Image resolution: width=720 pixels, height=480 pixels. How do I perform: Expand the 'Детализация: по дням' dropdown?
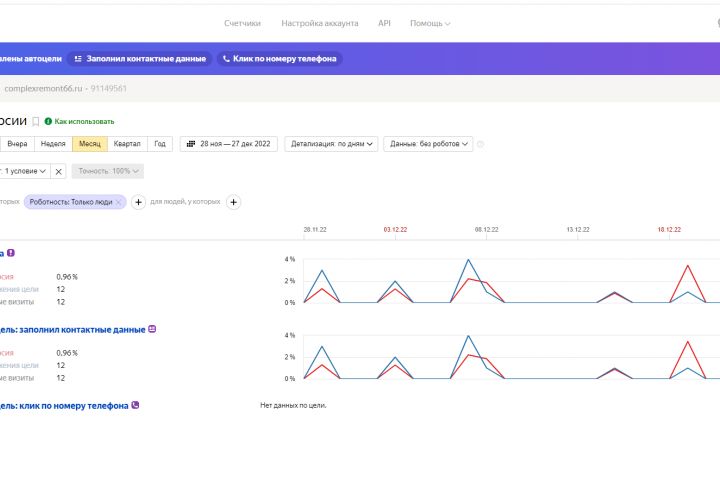coord(332,144)
